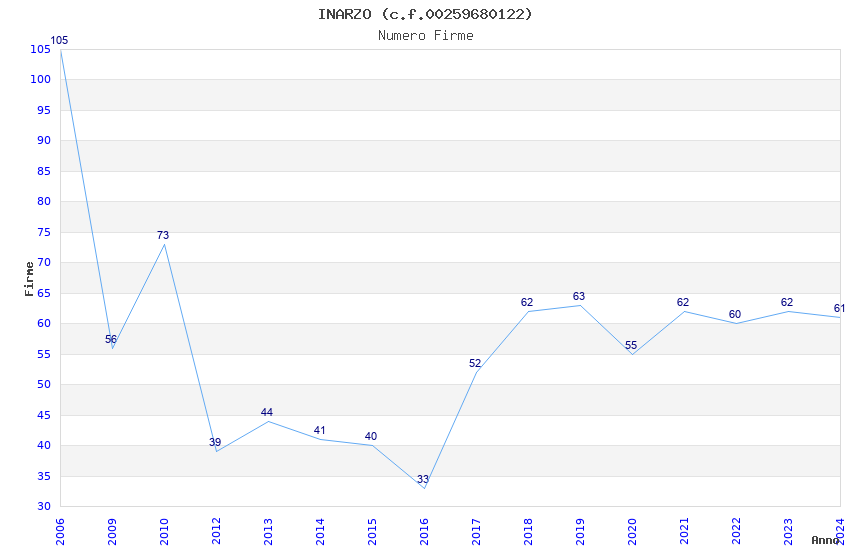Click the data label 60 at 2022
This screenshot has height=550, width=850.
point(735,314)
